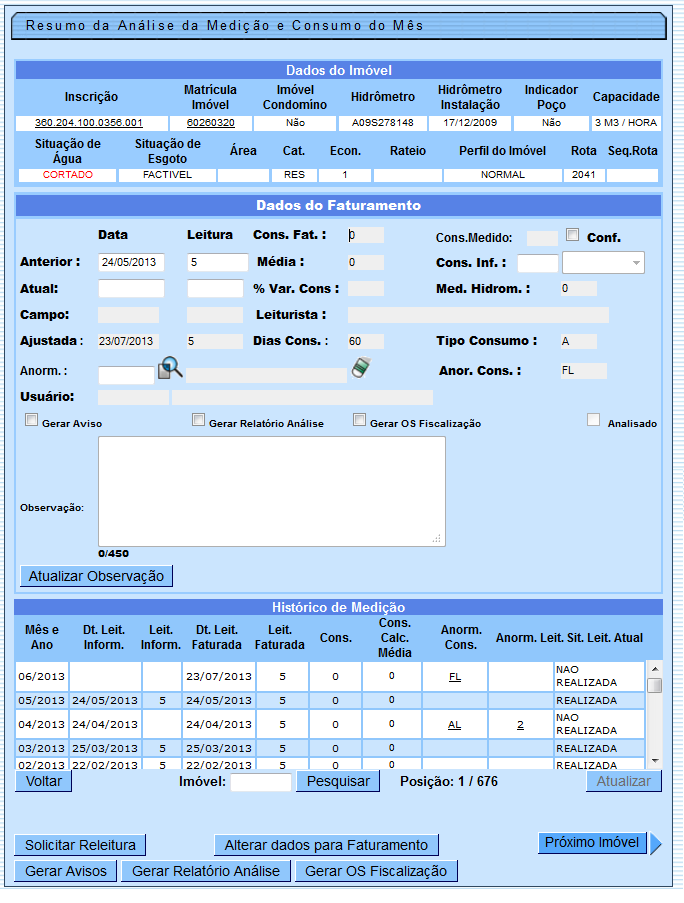Click the eraser icon to clear anomaly
Image resolution: width=684 pixels, height=903 pixels.
pos(361,368)
